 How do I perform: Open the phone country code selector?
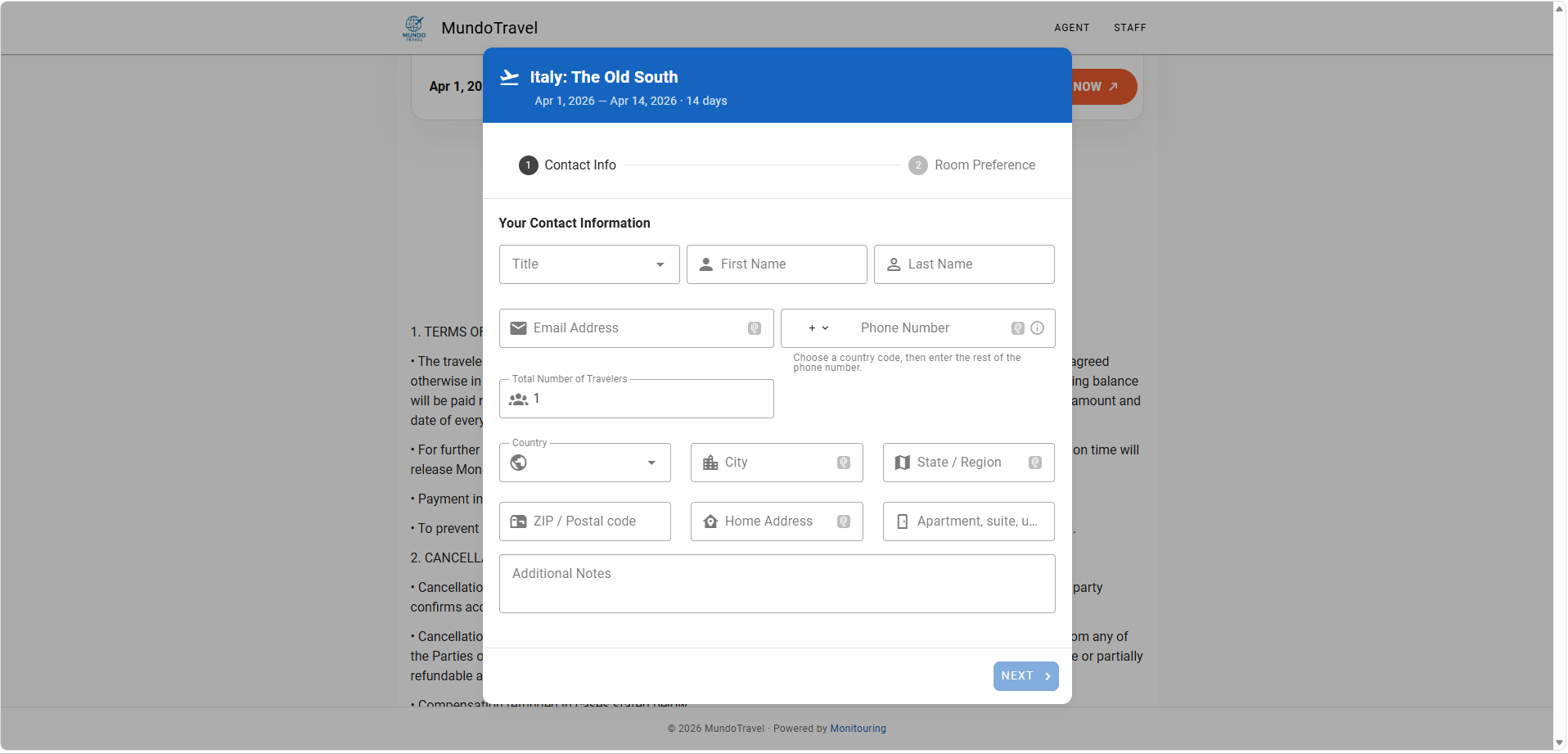click(818, 327)
